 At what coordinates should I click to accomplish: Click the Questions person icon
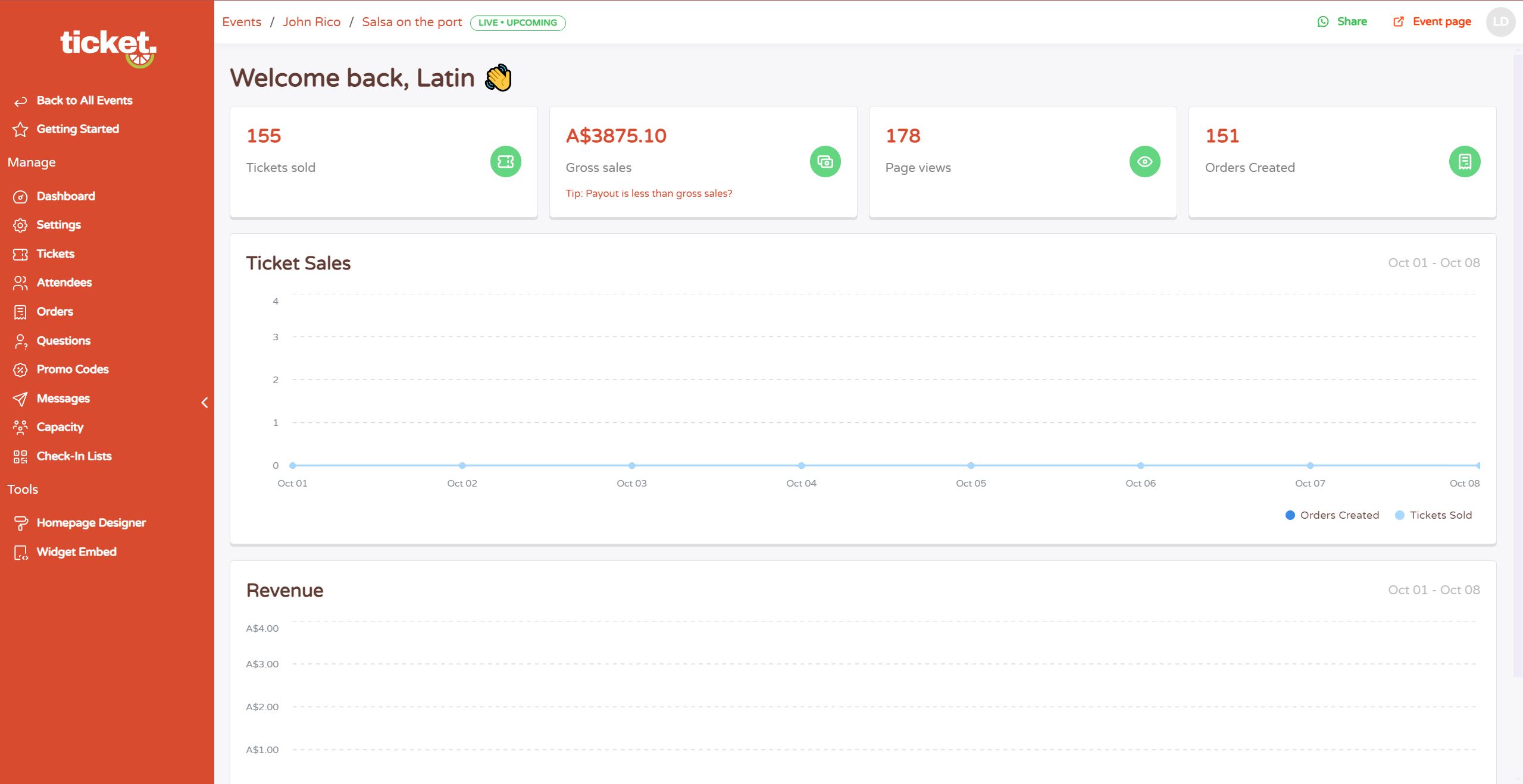coord(20,341)
